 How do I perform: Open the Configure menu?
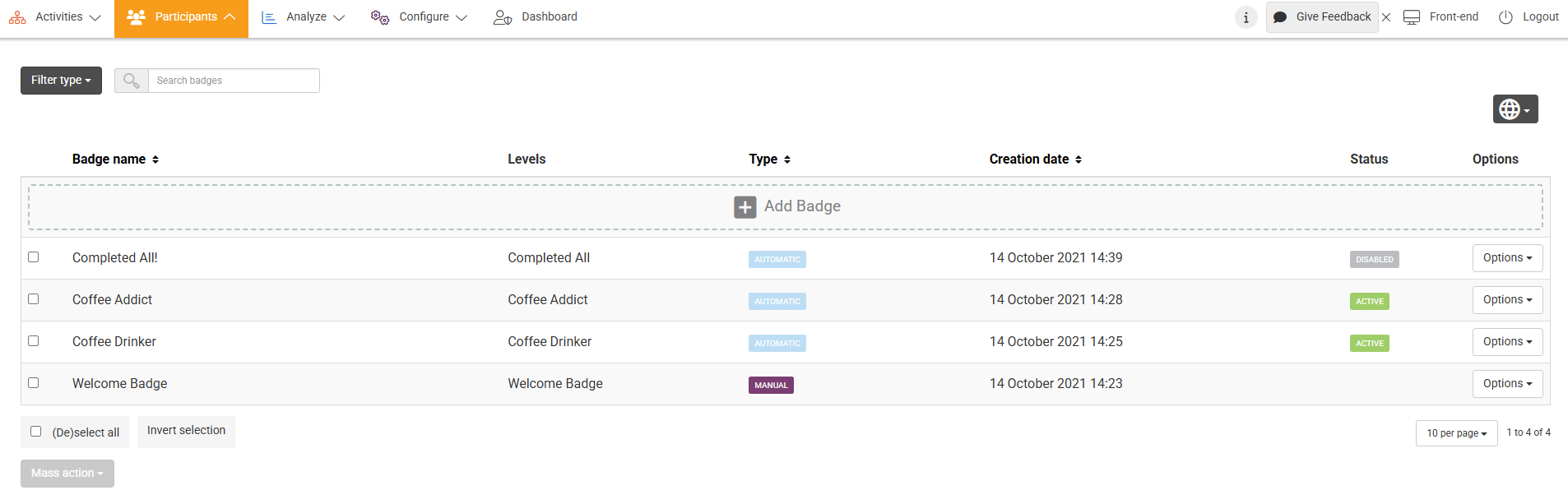coord(419,17)
